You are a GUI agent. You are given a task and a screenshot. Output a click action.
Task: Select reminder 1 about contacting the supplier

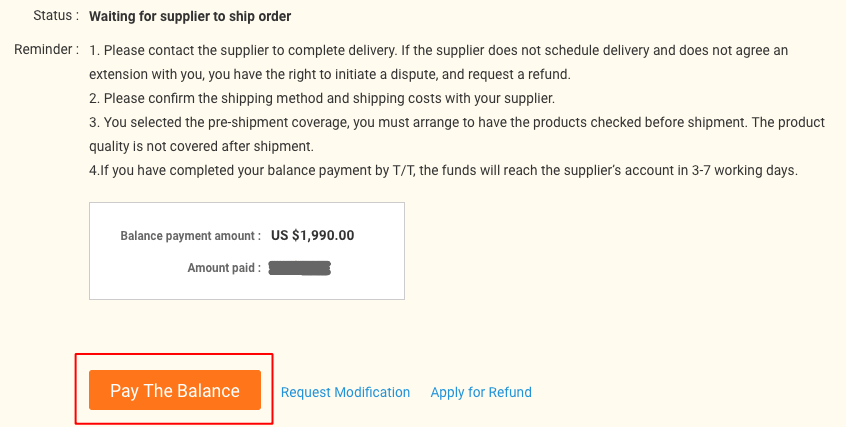point(439,62)
